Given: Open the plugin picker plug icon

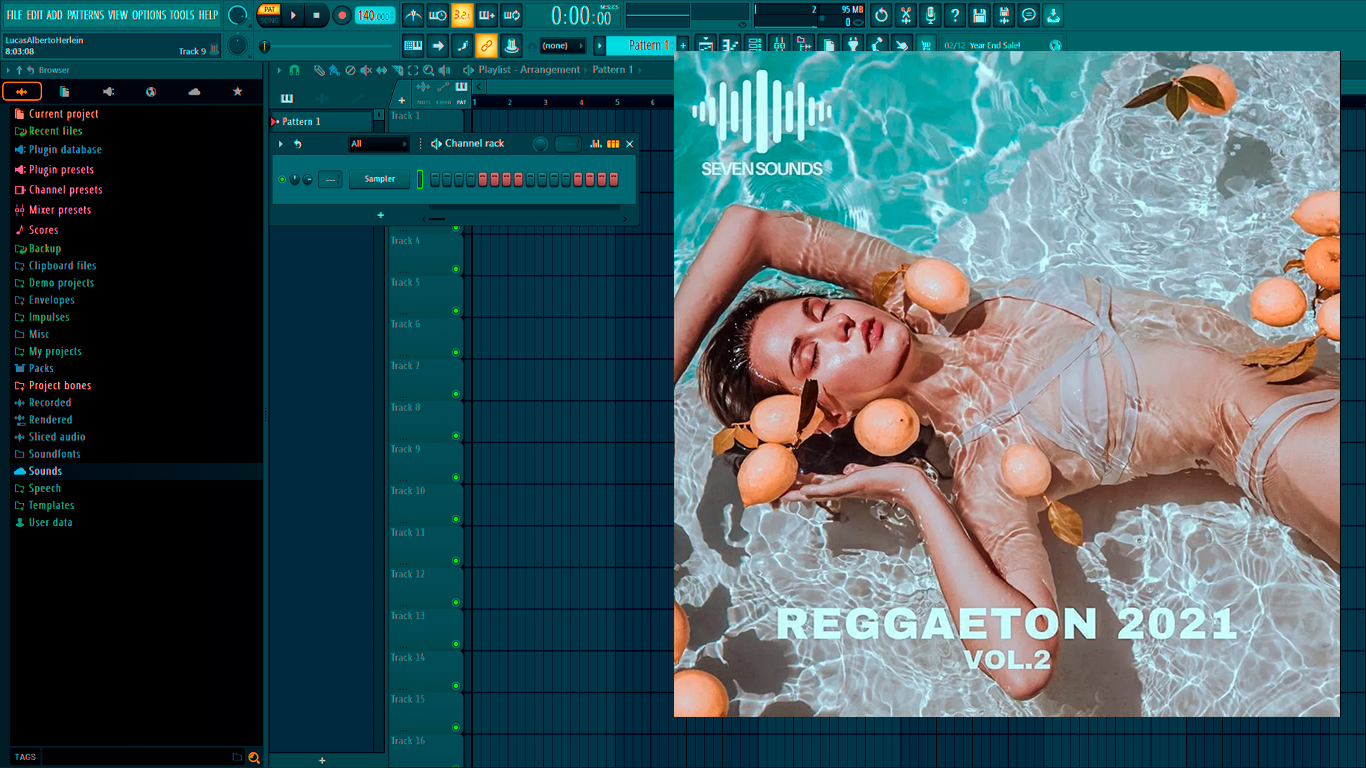Looking at the screenshot, I should (853, 45).
